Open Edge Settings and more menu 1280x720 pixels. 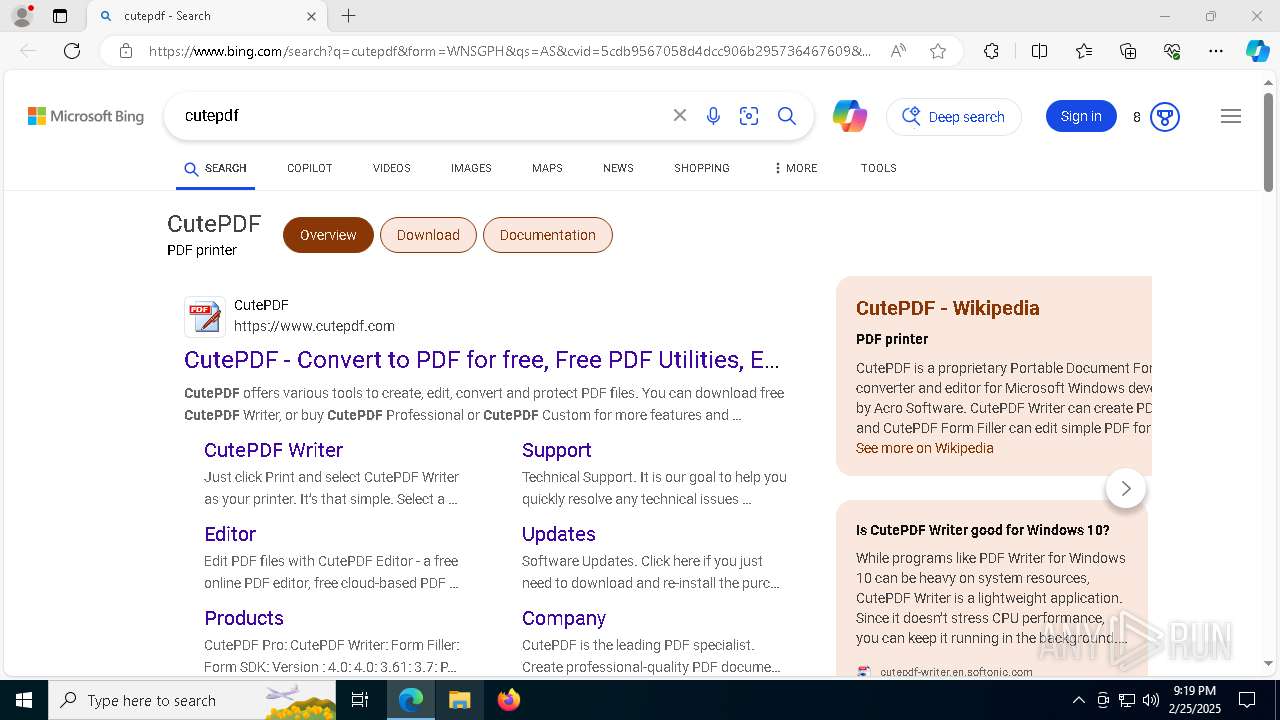(x=1216, y=51)
